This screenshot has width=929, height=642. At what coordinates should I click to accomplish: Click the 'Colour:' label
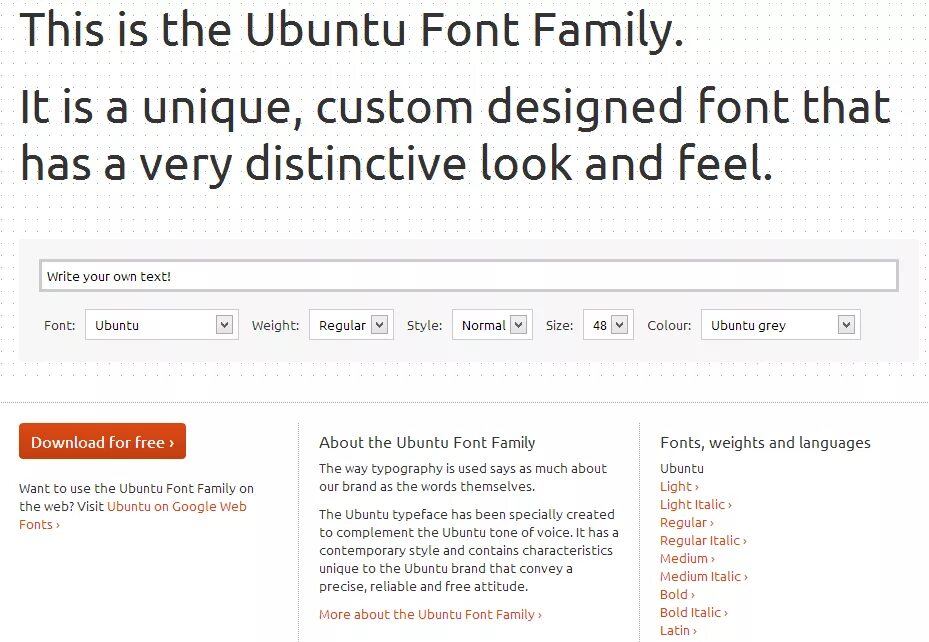coord(669,325)
